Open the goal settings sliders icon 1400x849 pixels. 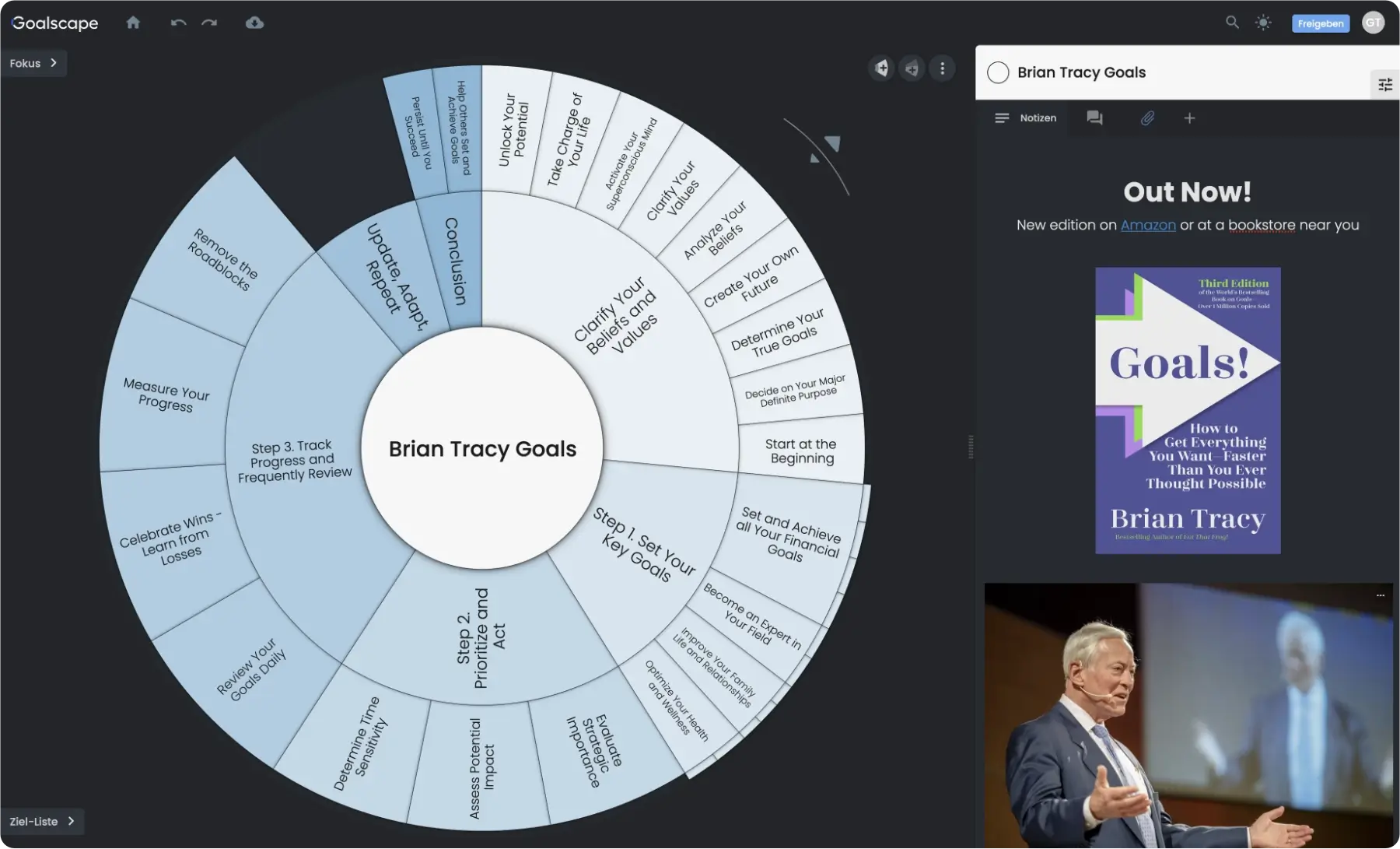pyautogui.click(x=1385, y=84)
